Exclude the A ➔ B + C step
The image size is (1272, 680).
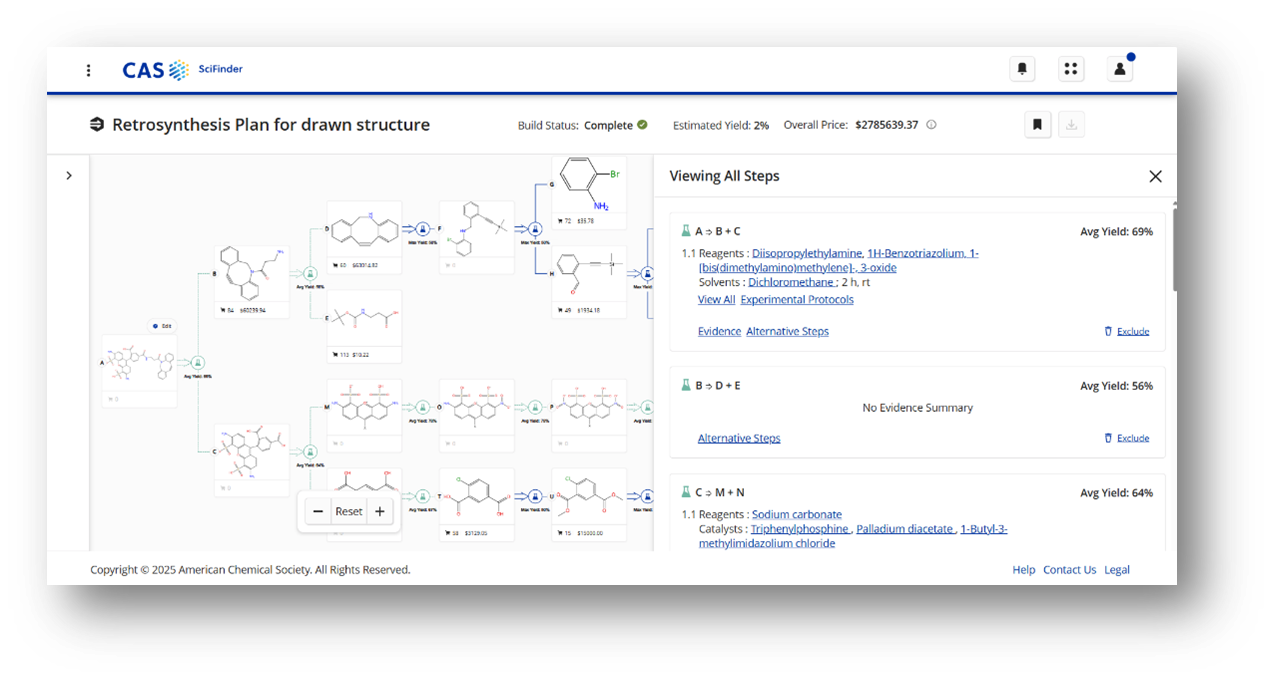click(1126, 331)
